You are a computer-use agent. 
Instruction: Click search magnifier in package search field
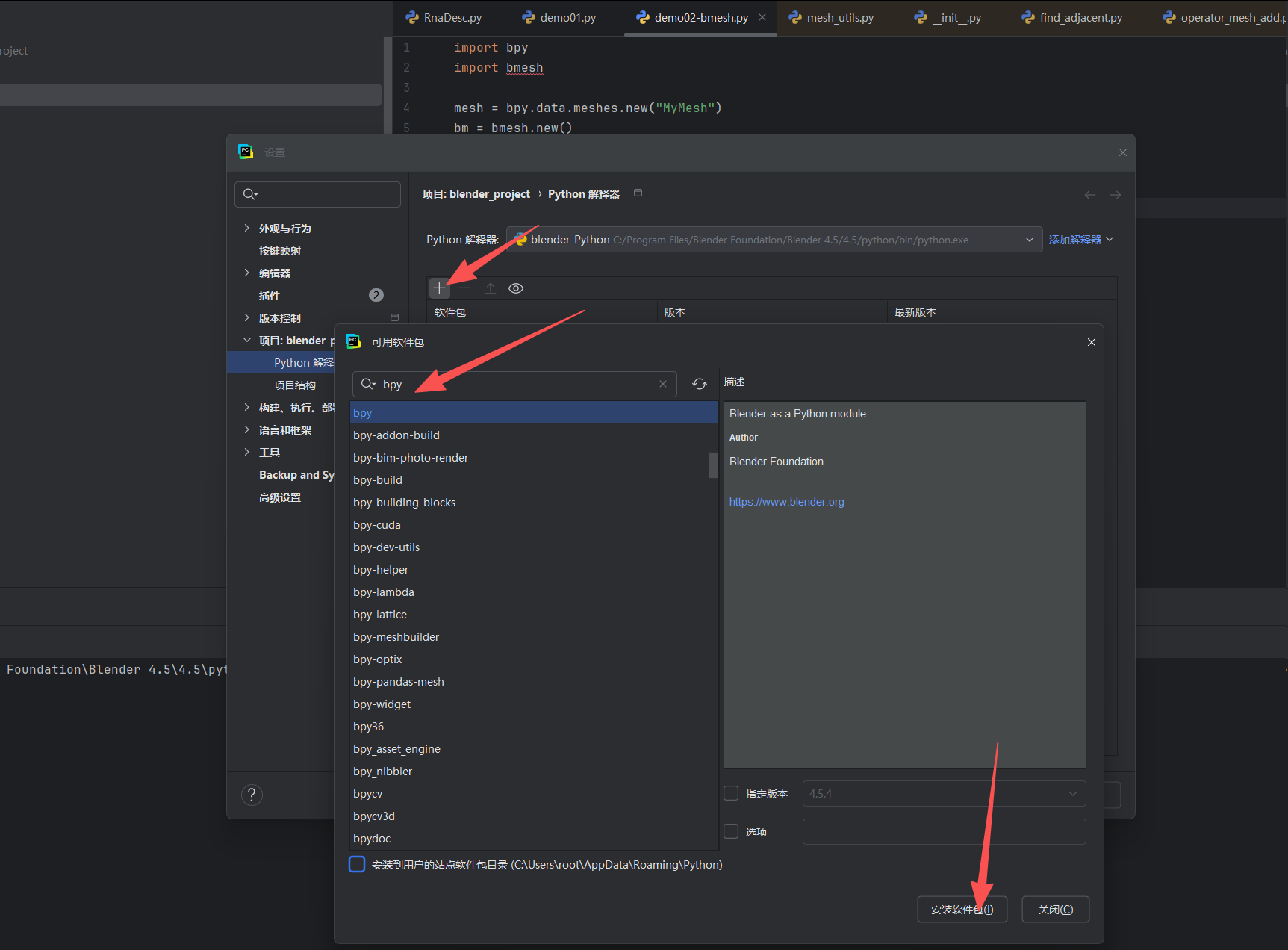tap(368, 384)
